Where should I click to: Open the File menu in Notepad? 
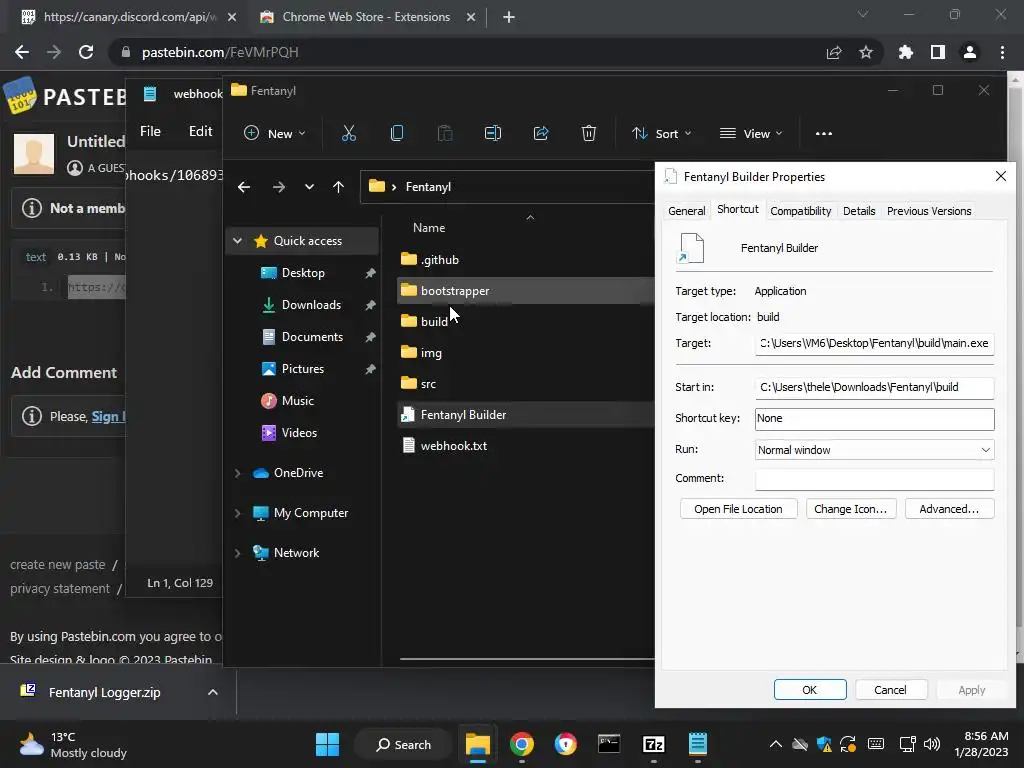pyautogui.click(x=150, y=131)
